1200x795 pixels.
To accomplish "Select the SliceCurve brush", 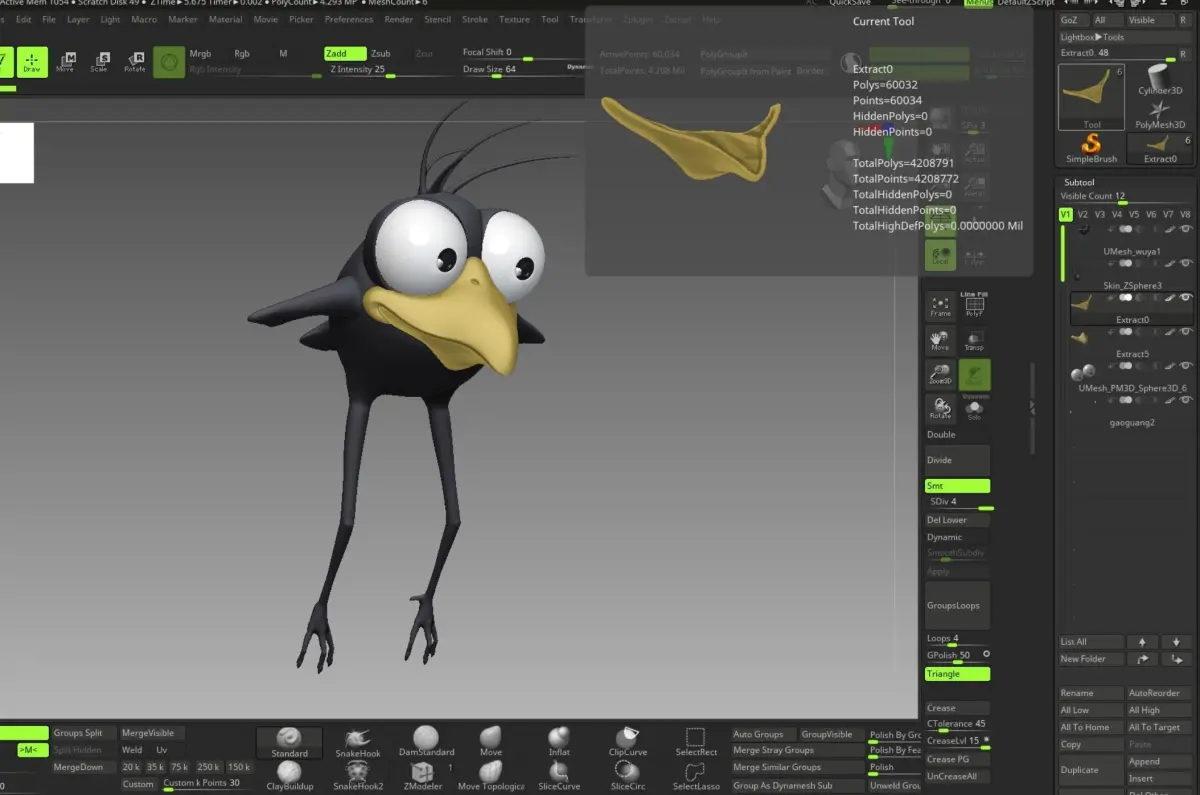I will pos(559,777).
